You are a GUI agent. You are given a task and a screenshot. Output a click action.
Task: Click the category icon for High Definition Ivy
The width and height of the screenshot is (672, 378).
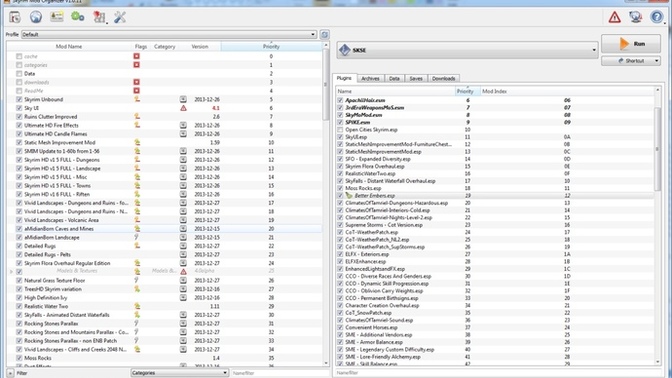point(183,297)
